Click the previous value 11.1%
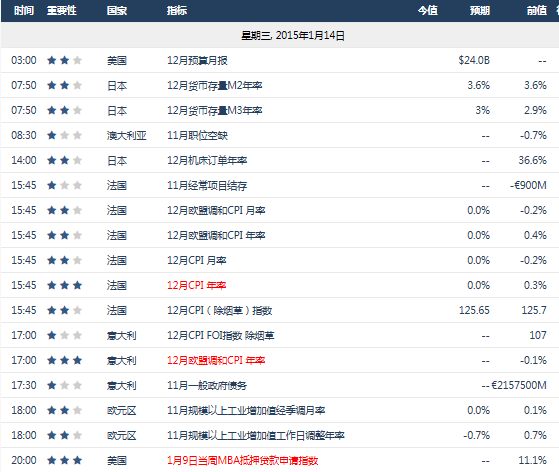This screenshot has width=559, height=472. click(x=532, y=460)
